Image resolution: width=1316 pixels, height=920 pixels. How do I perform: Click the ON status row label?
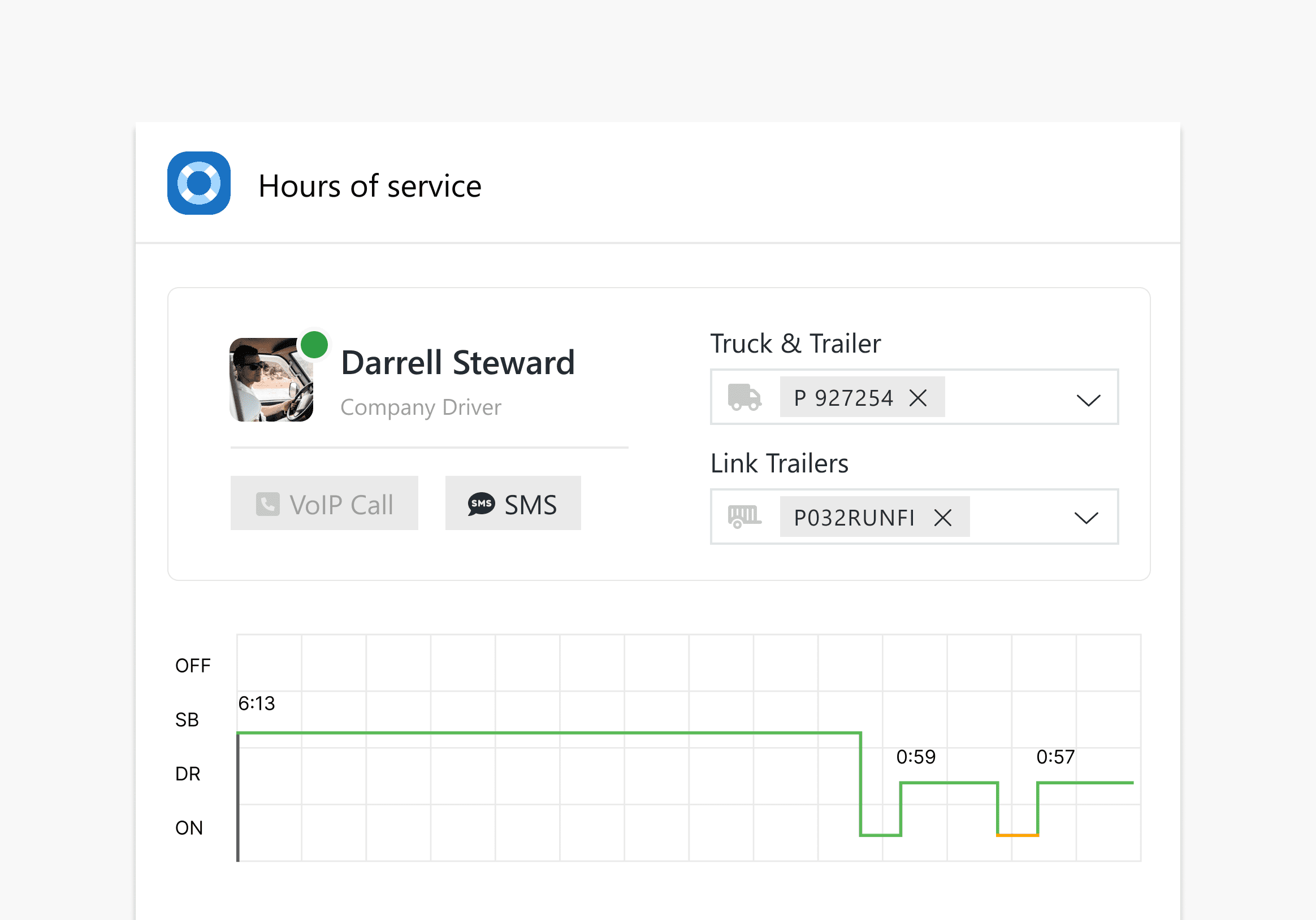189,828
